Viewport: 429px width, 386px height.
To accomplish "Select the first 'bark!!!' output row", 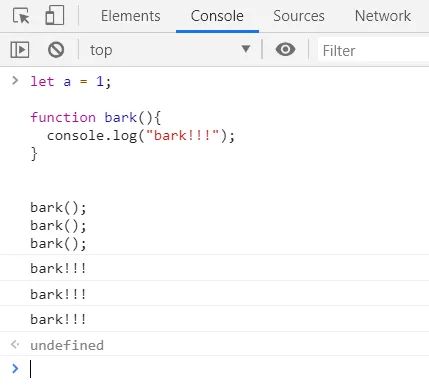I will click(x=214, y=268).
